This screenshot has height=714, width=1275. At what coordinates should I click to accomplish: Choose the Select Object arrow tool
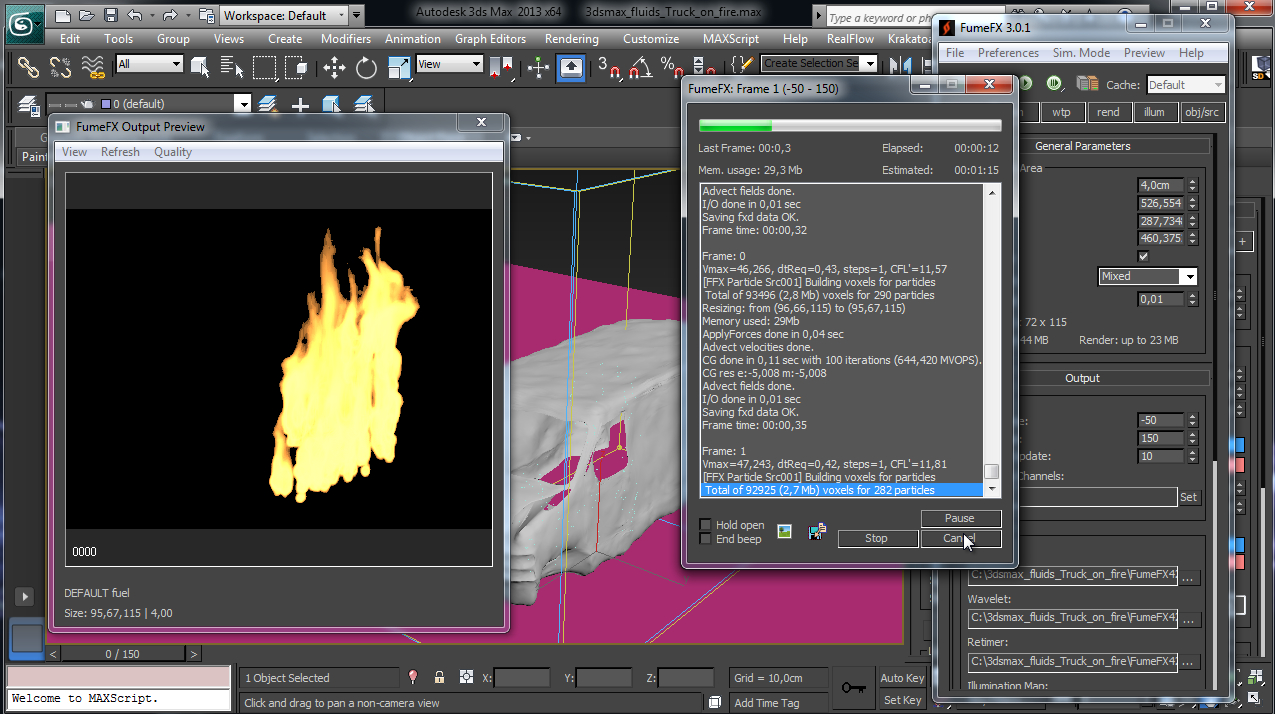pos(200,67)
